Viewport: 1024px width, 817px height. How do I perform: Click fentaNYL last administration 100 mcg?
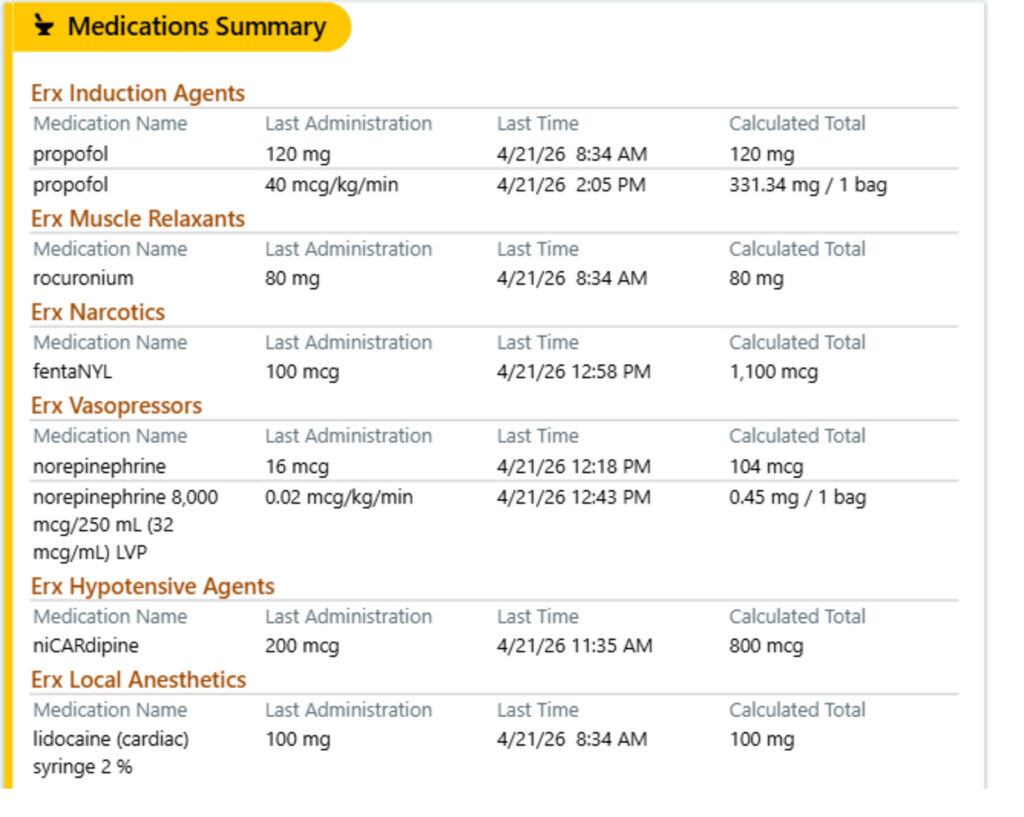302,372
